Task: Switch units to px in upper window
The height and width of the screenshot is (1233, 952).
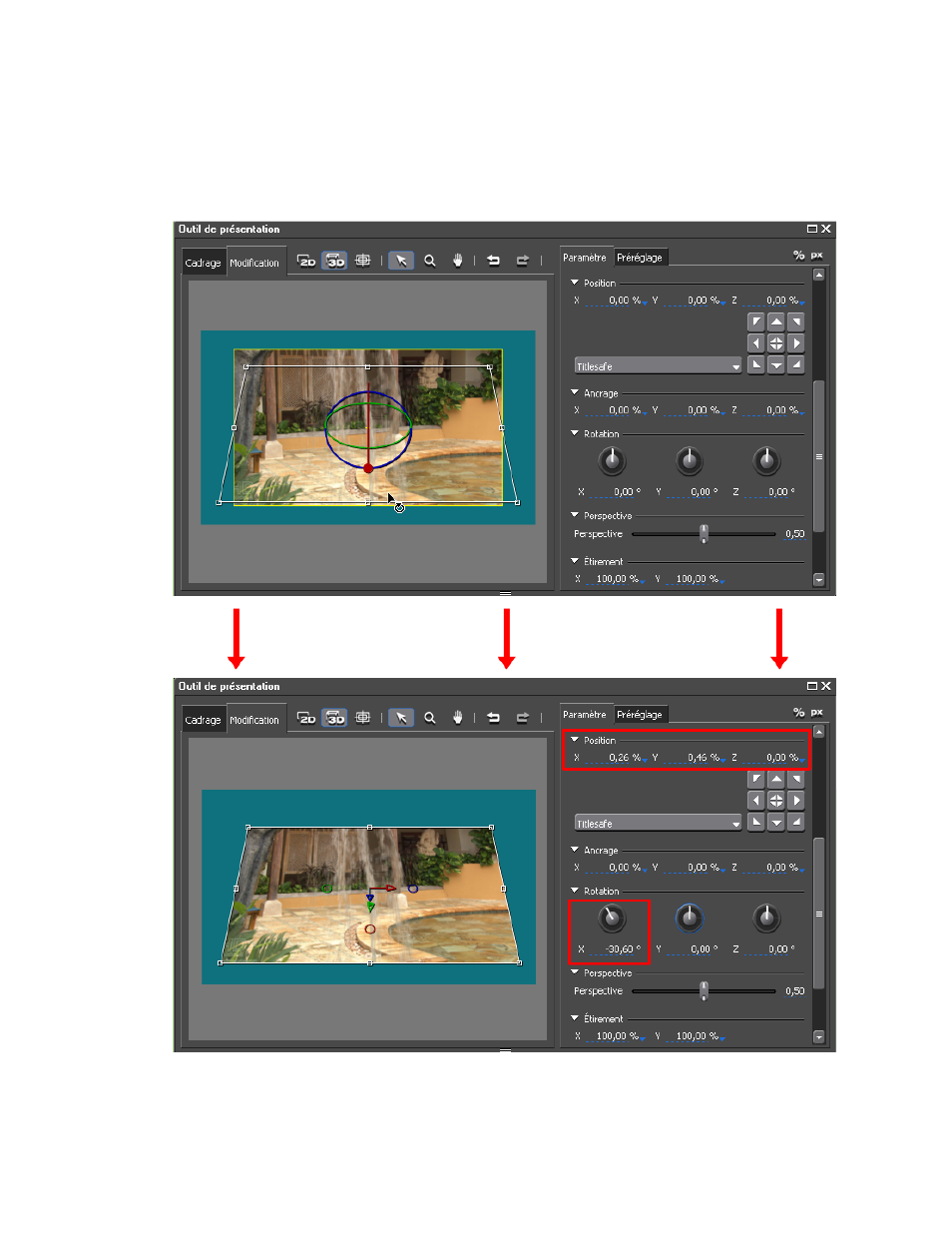Action: [x=817, y=256]
